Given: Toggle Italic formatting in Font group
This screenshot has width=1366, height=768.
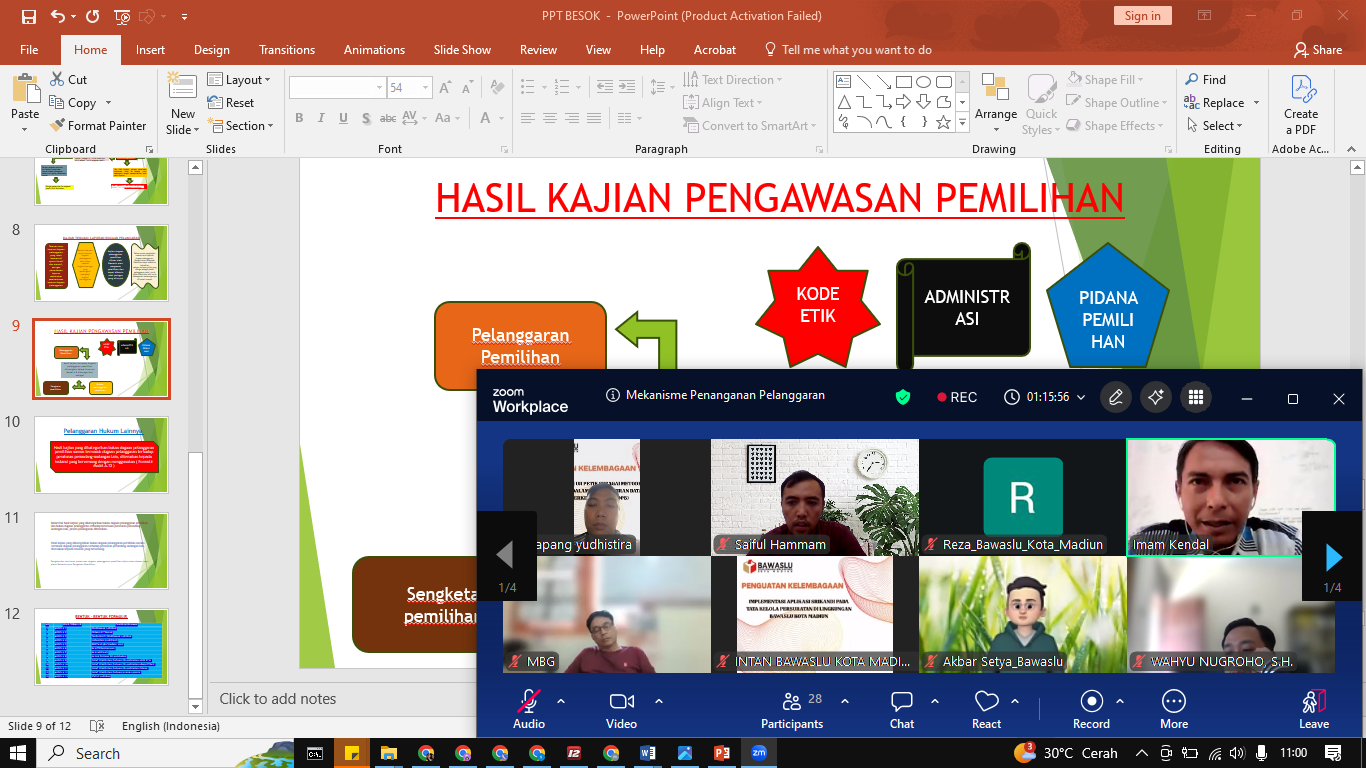Looking at the screenshot, I should 320,118.
